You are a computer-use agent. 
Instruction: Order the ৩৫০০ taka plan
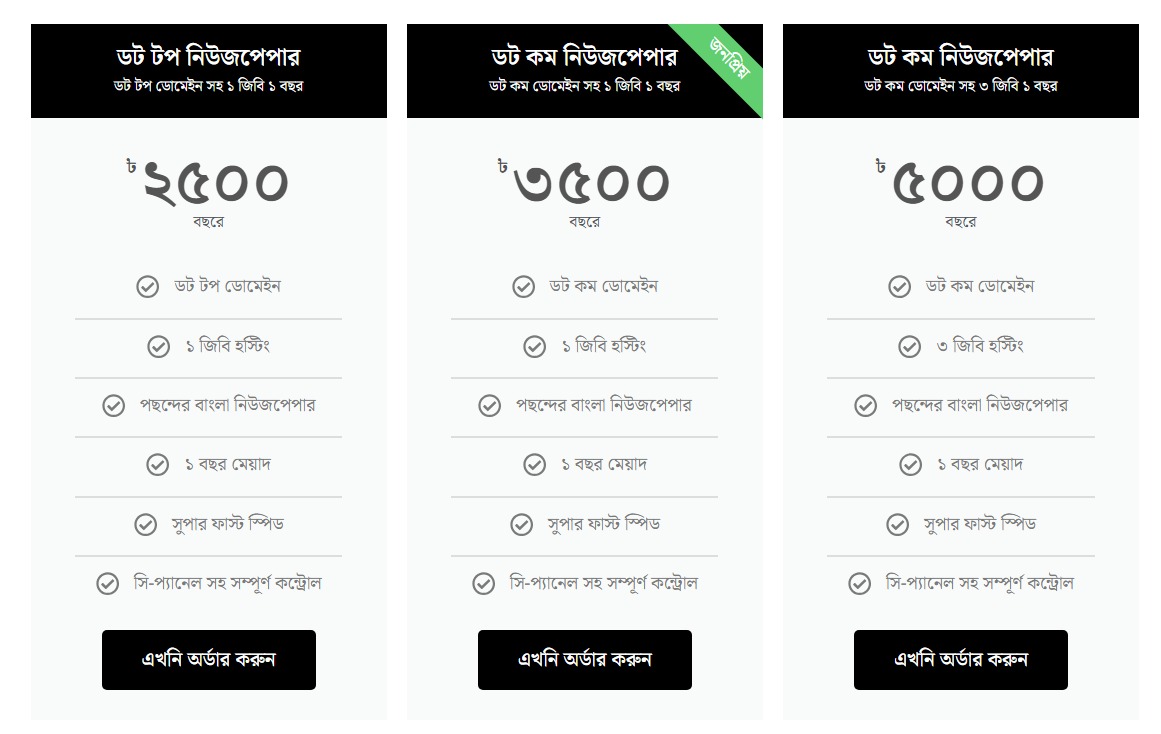tap(584, 659)
